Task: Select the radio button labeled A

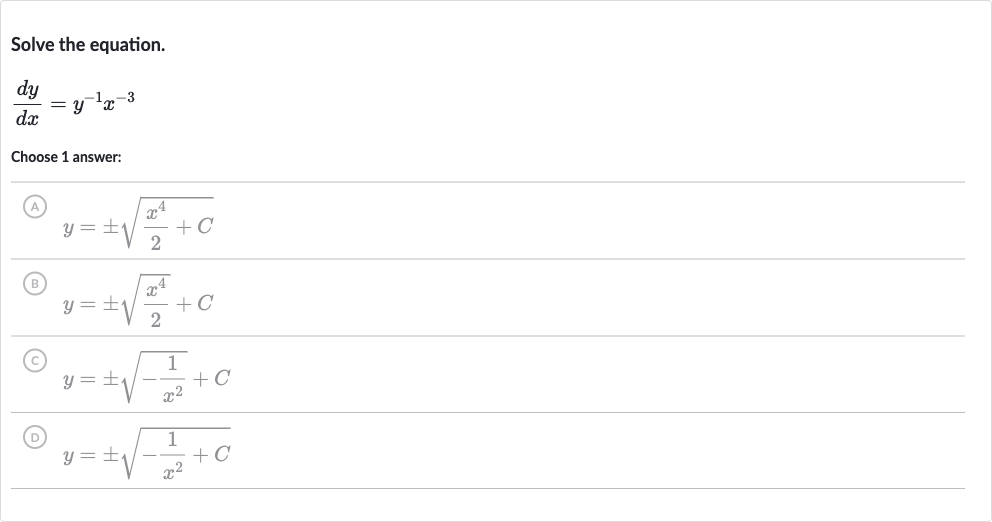Action: tap(35, 206)
